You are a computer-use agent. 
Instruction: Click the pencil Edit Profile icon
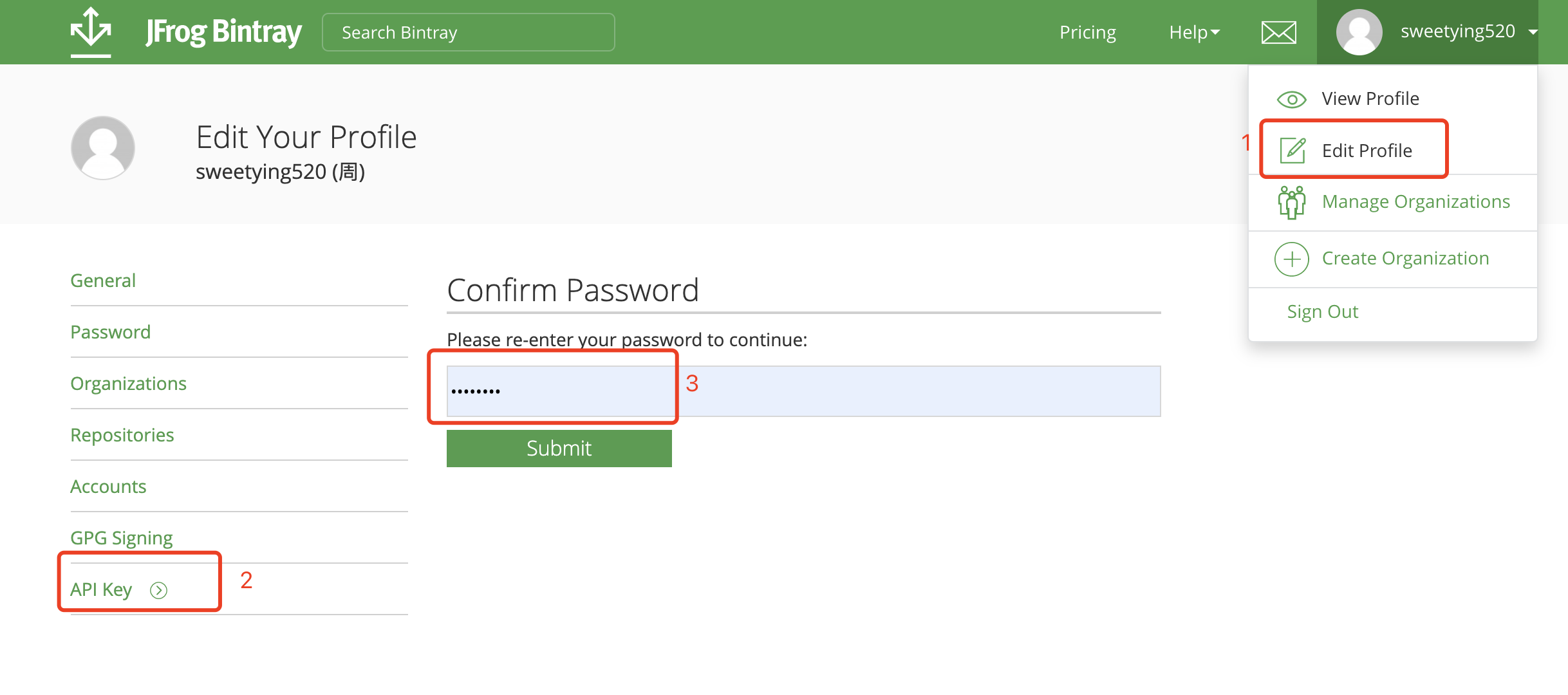point(1293,151)
